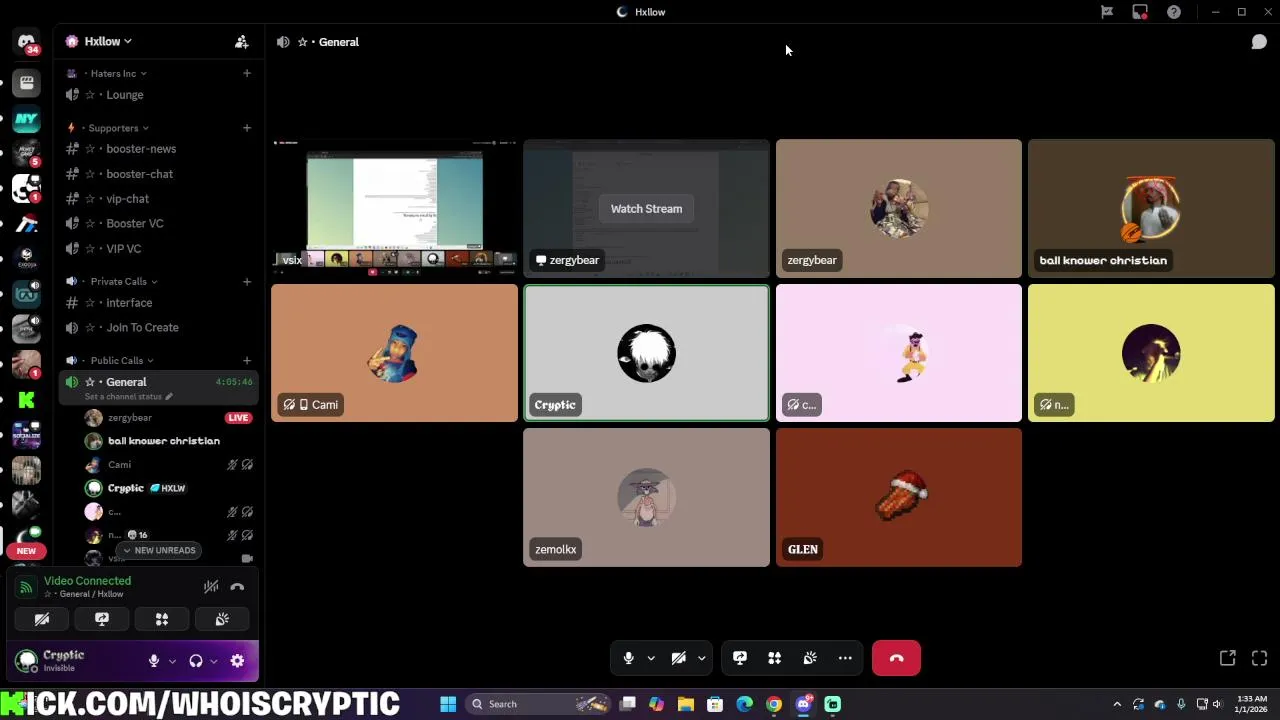This screenshot has width=1280, height=720.
Task: Open more options ellipsis in call controls
Action: click(x=845, y=658)
